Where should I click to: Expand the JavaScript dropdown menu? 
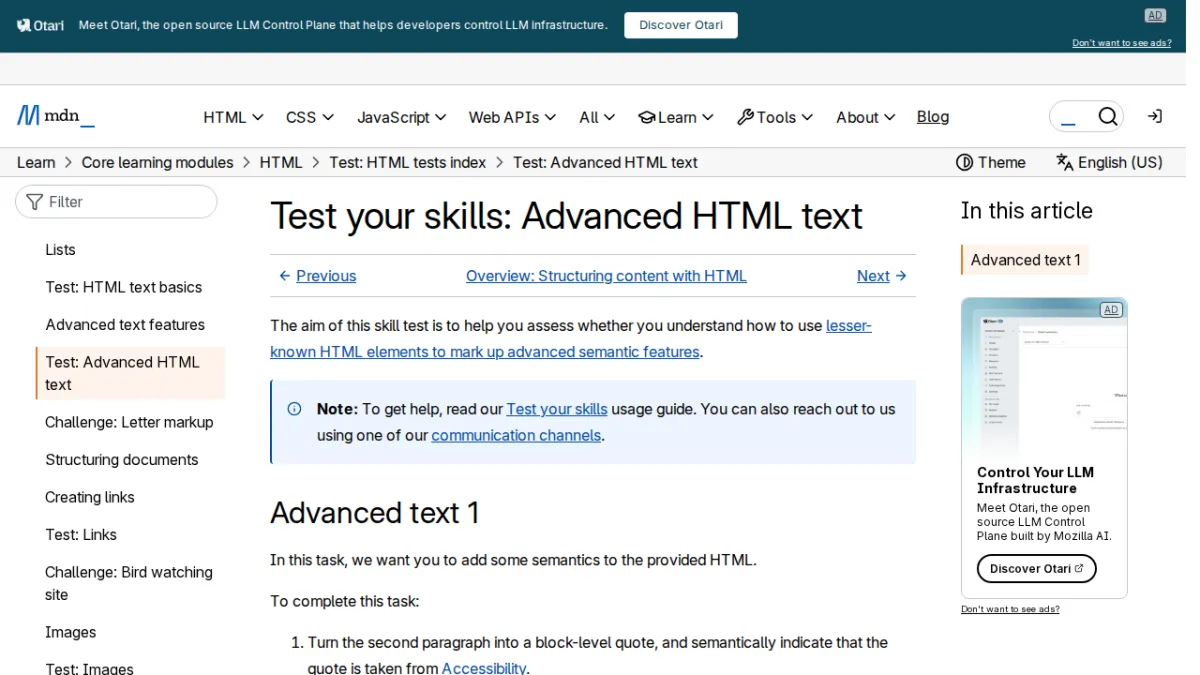(x=402, y=117)
